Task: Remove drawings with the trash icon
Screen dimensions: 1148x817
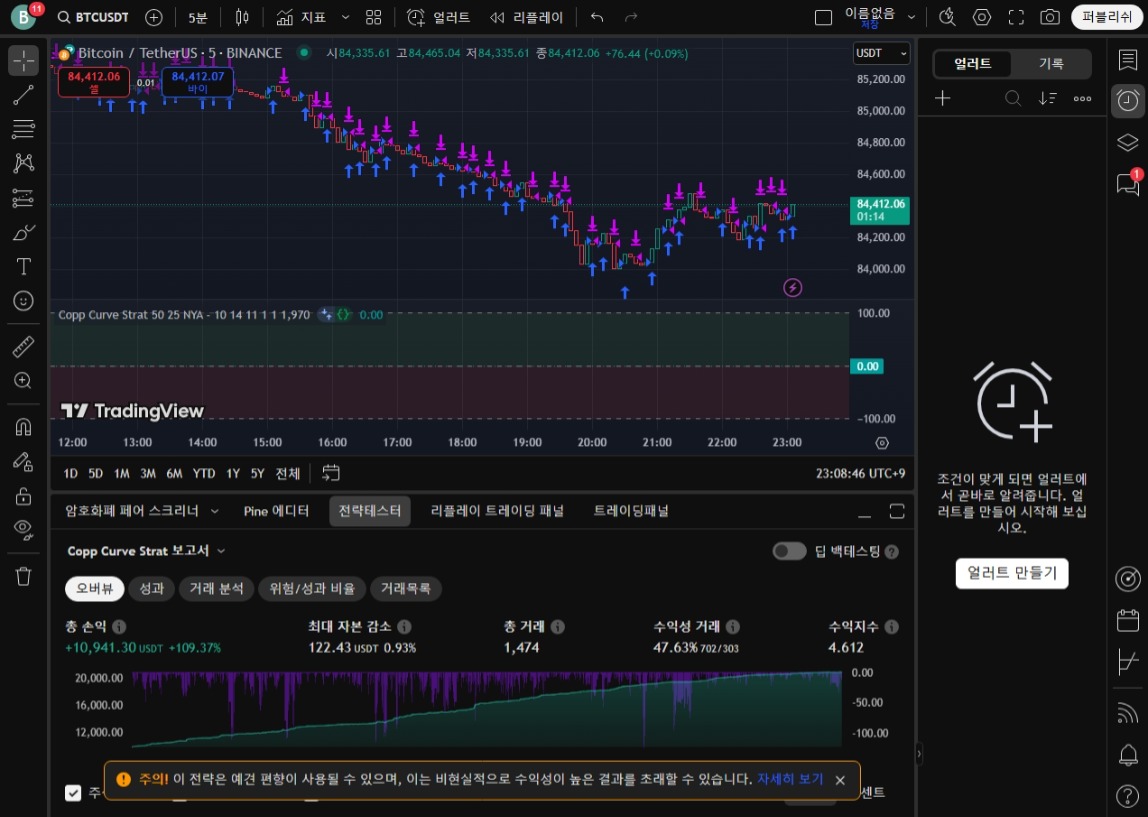Action: (x=23, y=576)
